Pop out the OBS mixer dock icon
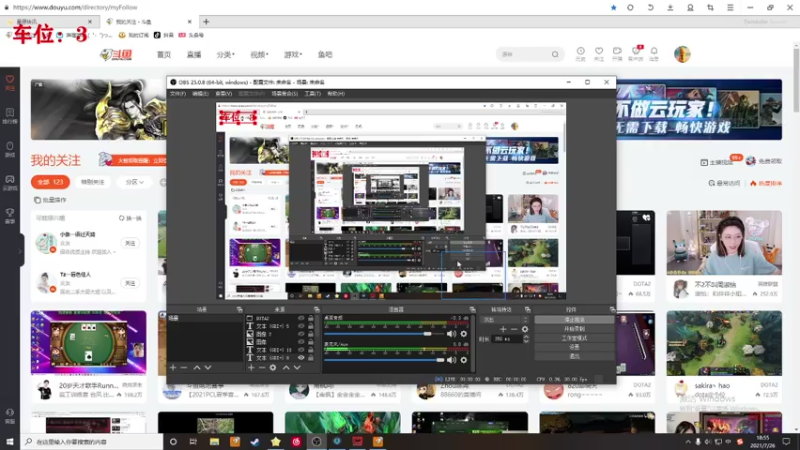 (x=472, y=310)
